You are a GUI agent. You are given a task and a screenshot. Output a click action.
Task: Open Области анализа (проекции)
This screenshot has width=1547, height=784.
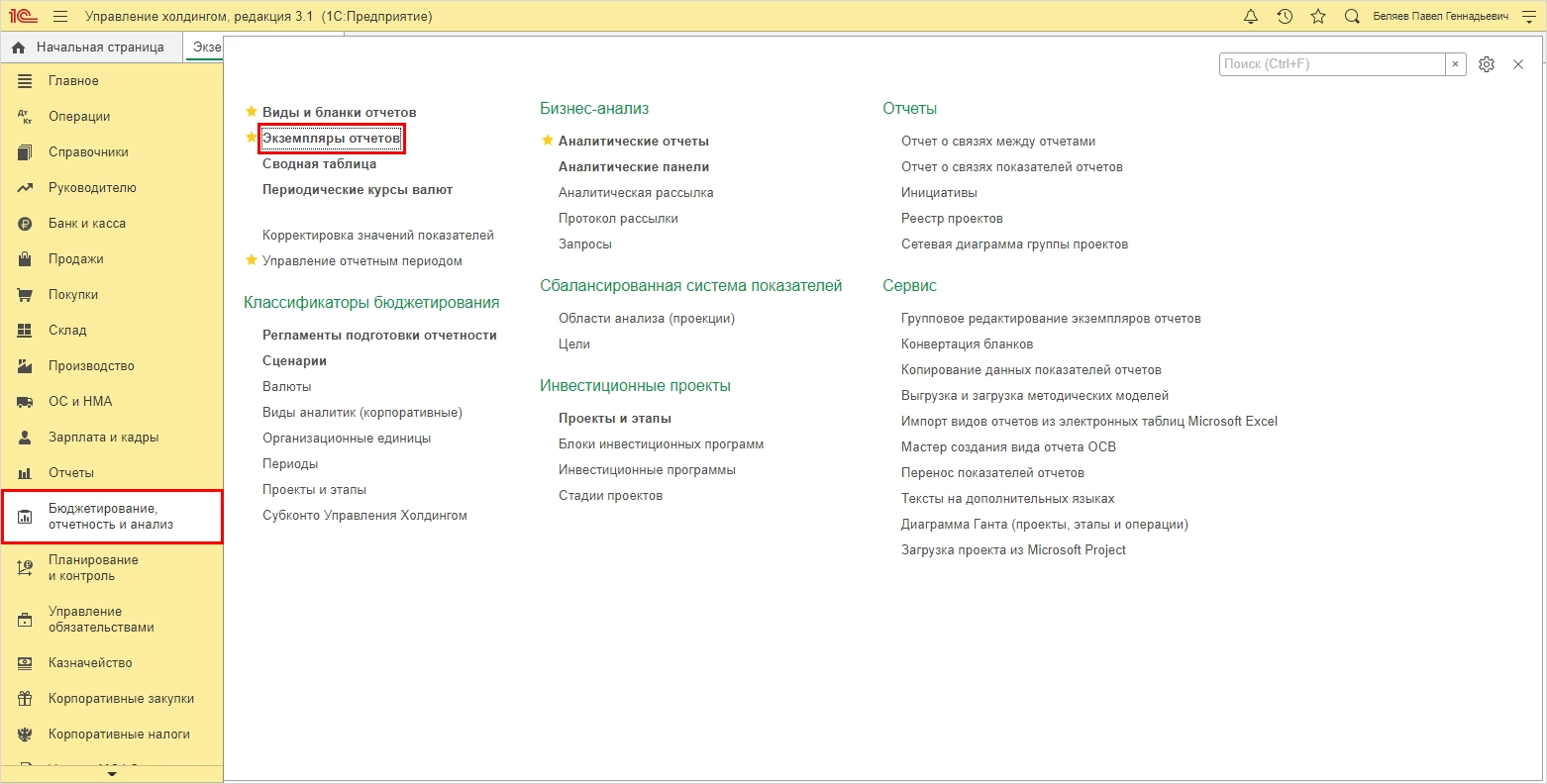(x=647, y=319)
